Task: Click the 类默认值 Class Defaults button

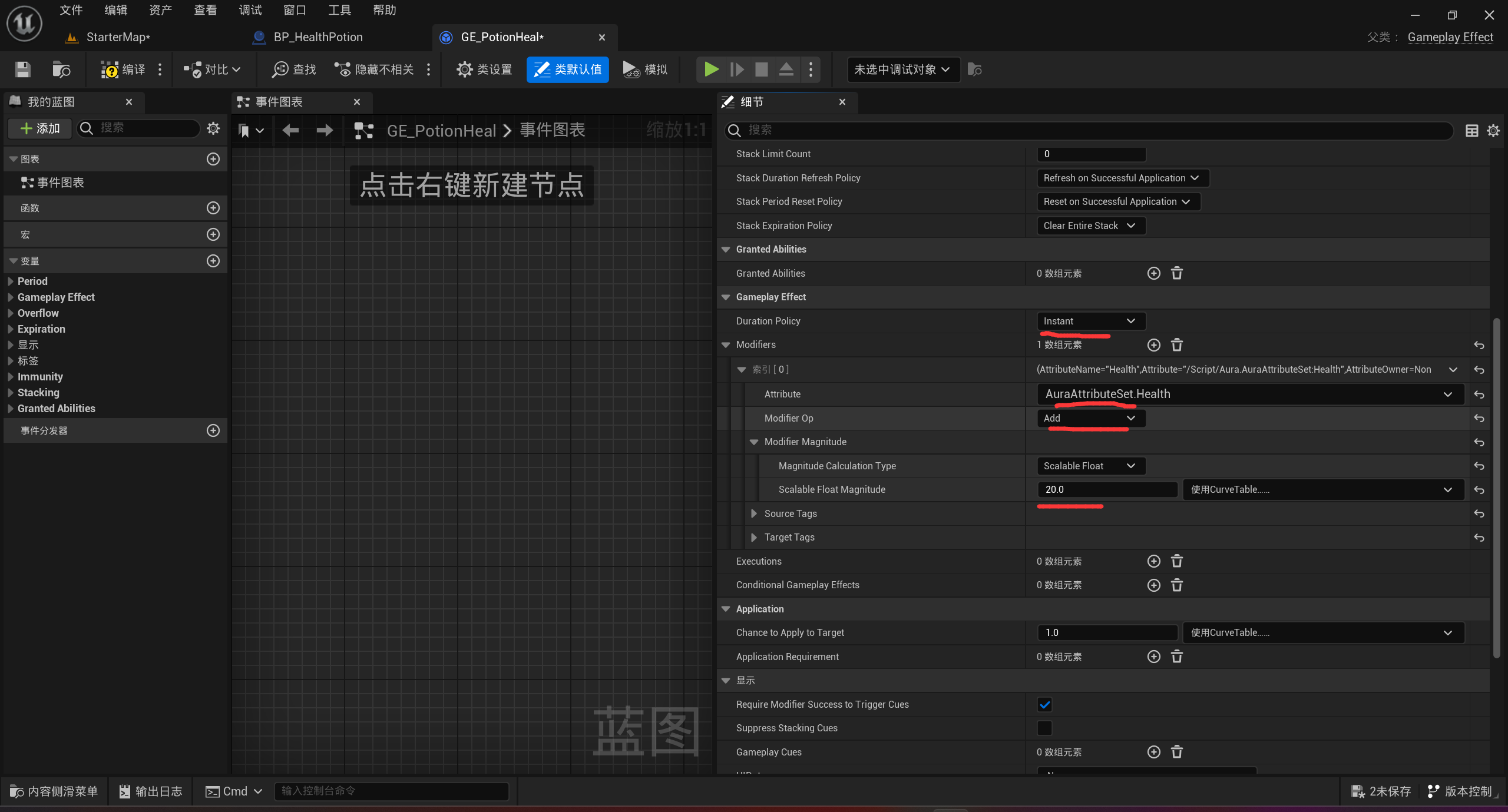Action: pos(567,69)
